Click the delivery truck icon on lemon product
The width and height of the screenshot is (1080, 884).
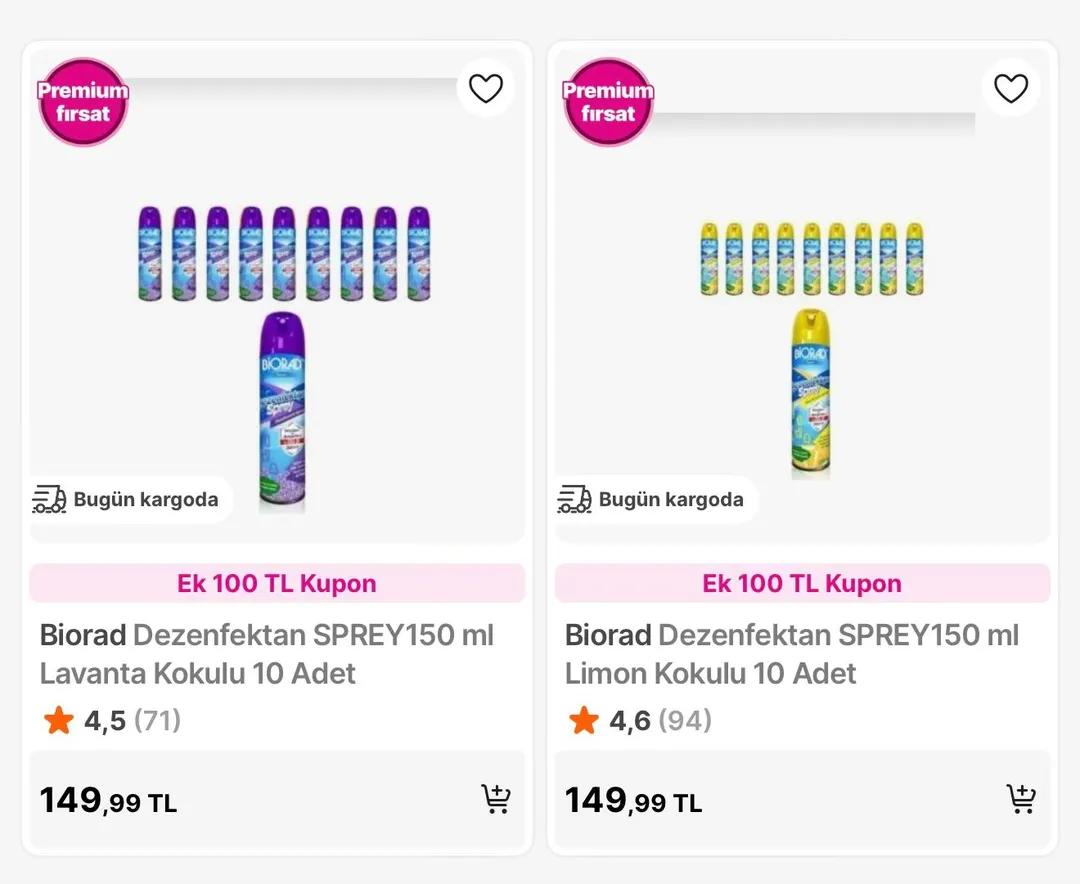click(x=574, y=499)
